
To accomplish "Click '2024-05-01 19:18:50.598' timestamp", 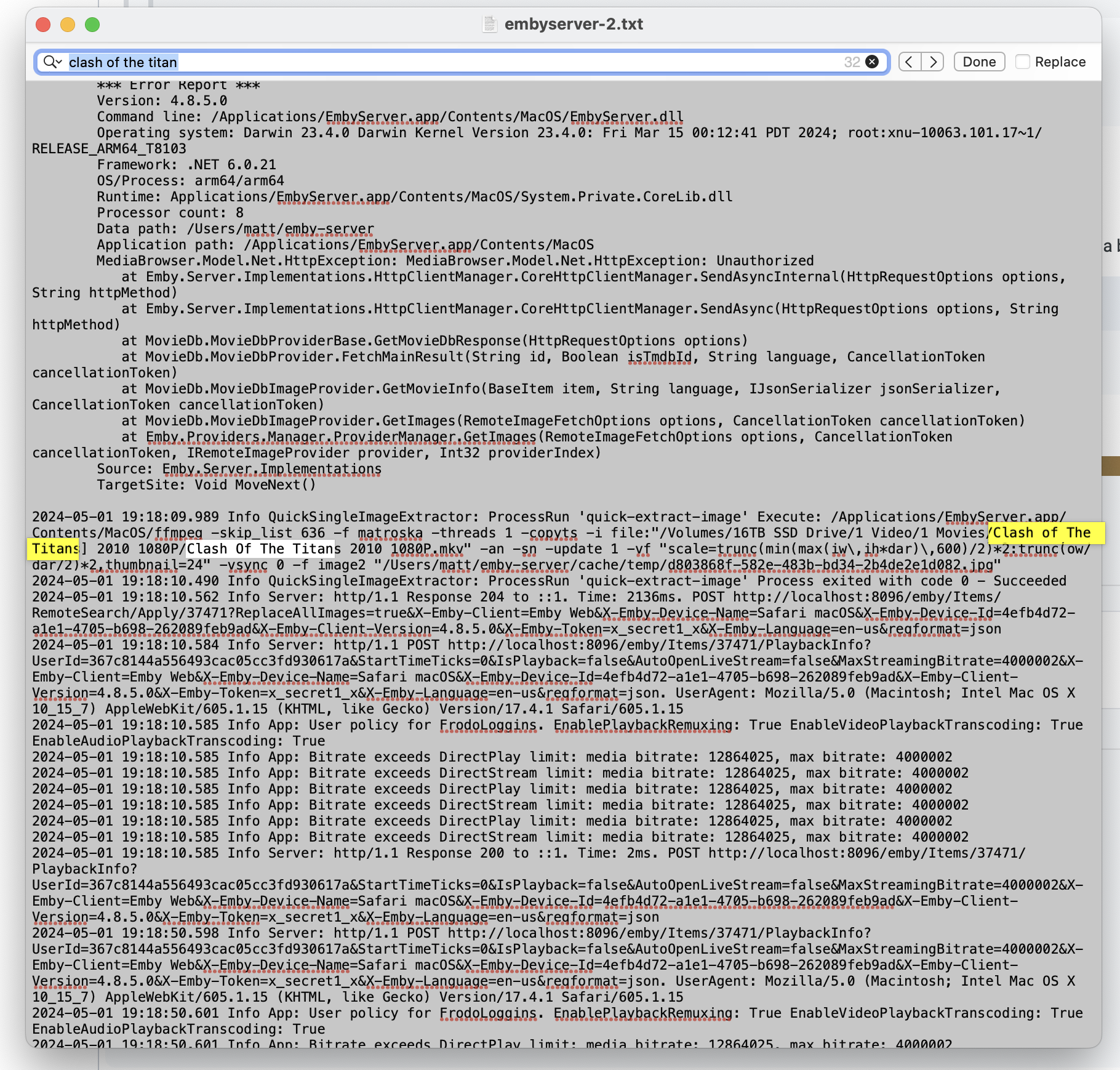I will (x=126, y=933).
